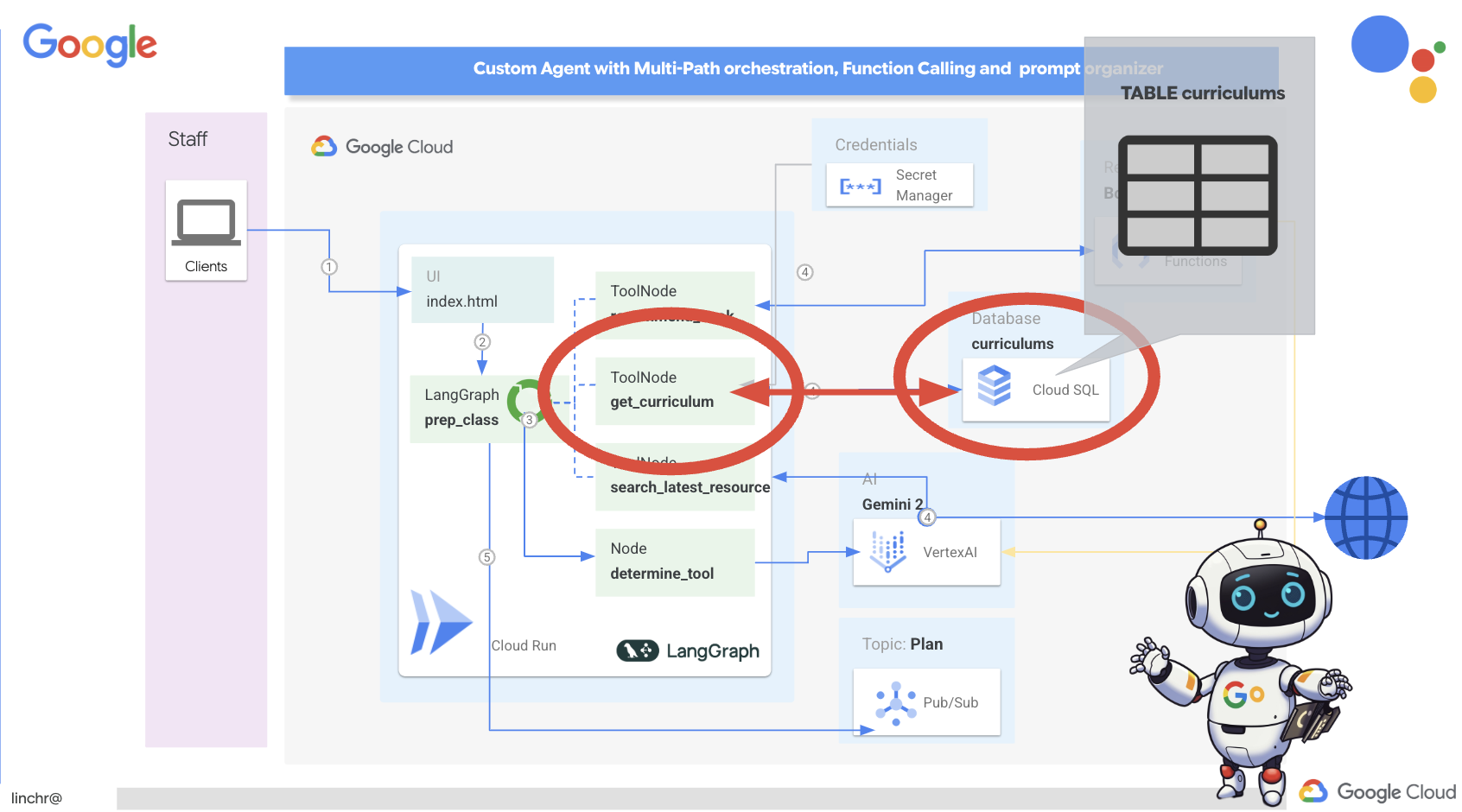Click the Clients laptop icon
This screenshot has width=1462, height=812.
coord(206,222)
